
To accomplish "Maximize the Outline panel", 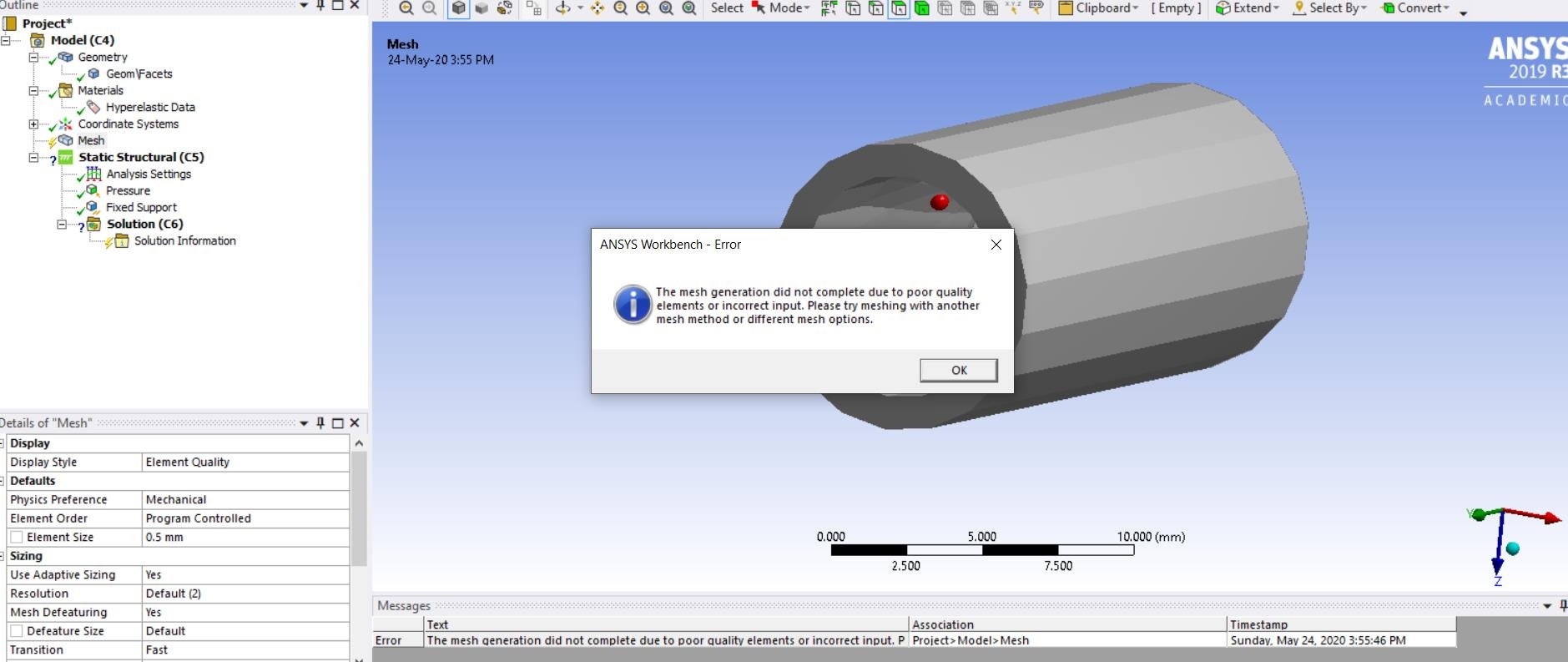I will click(x=338, y=5).
